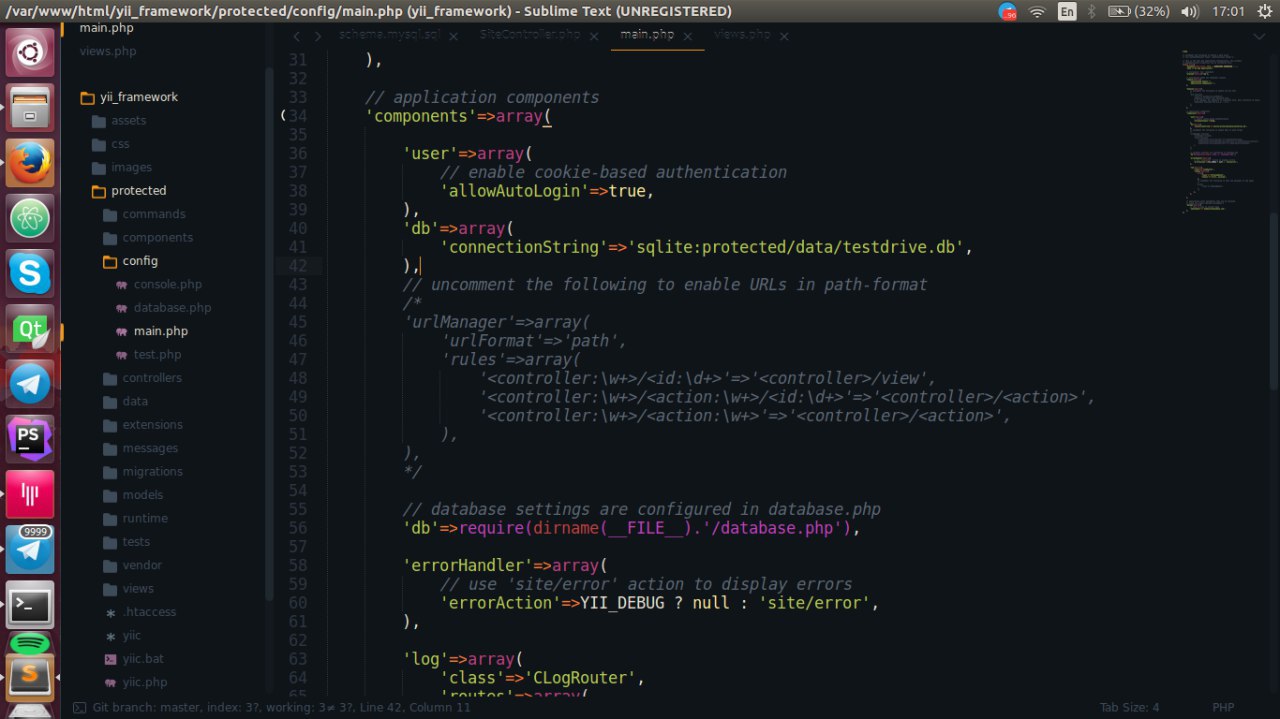Expand the models folder in sidebar
Viewport: 1280px width, 719px height.
[x=142, y=495]
